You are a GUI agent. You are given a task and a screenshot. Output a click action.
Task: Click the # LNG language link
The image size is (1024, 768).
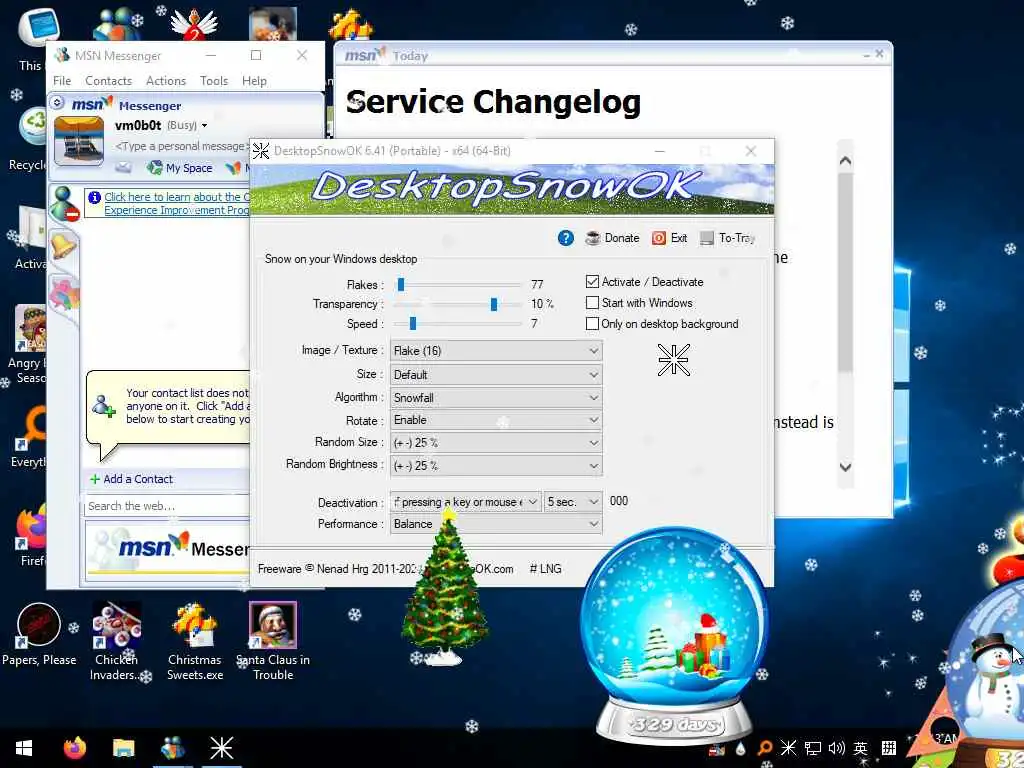point(545,569)
